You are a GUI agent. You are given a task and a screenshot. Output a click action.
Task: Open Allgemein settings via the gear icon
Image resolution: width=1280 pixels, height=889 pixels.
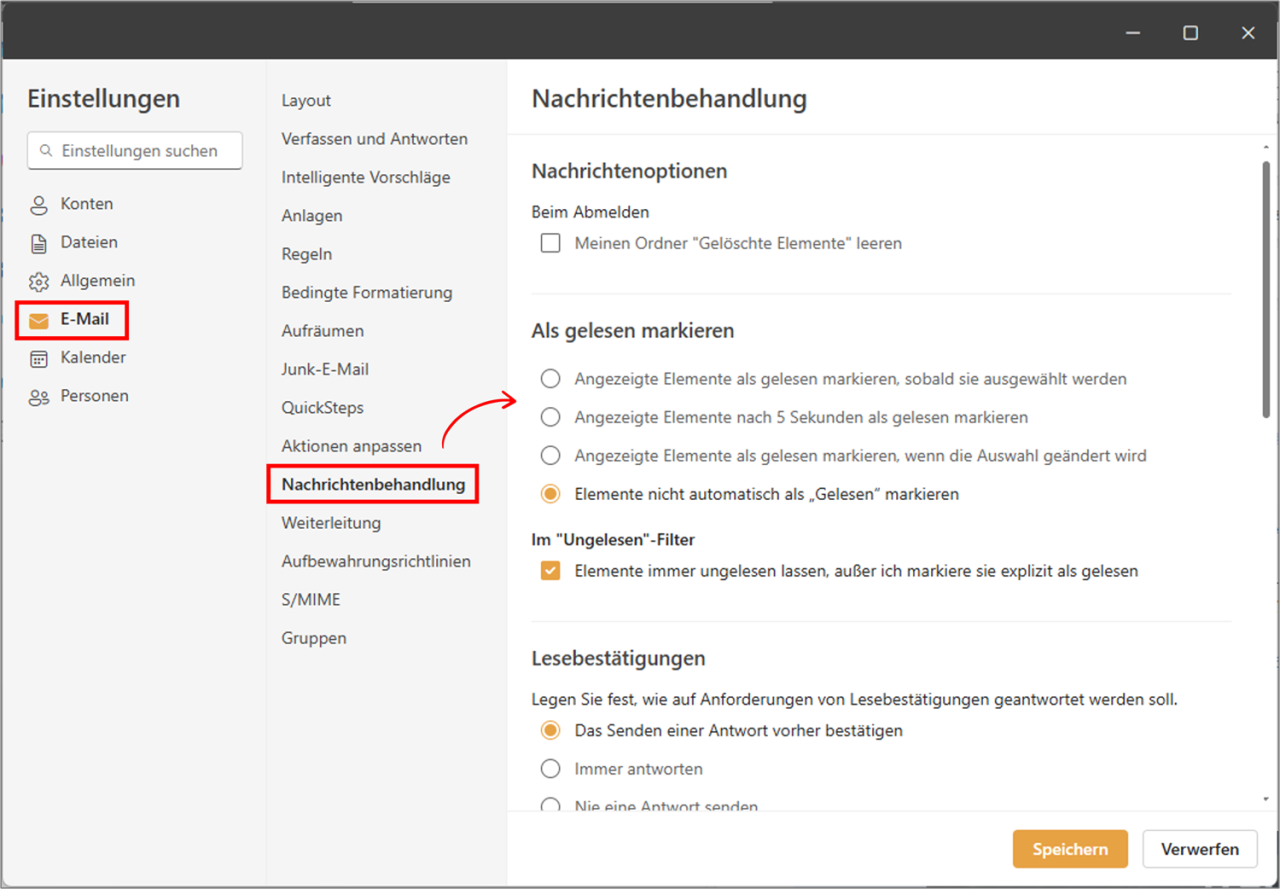pos(38,281)
